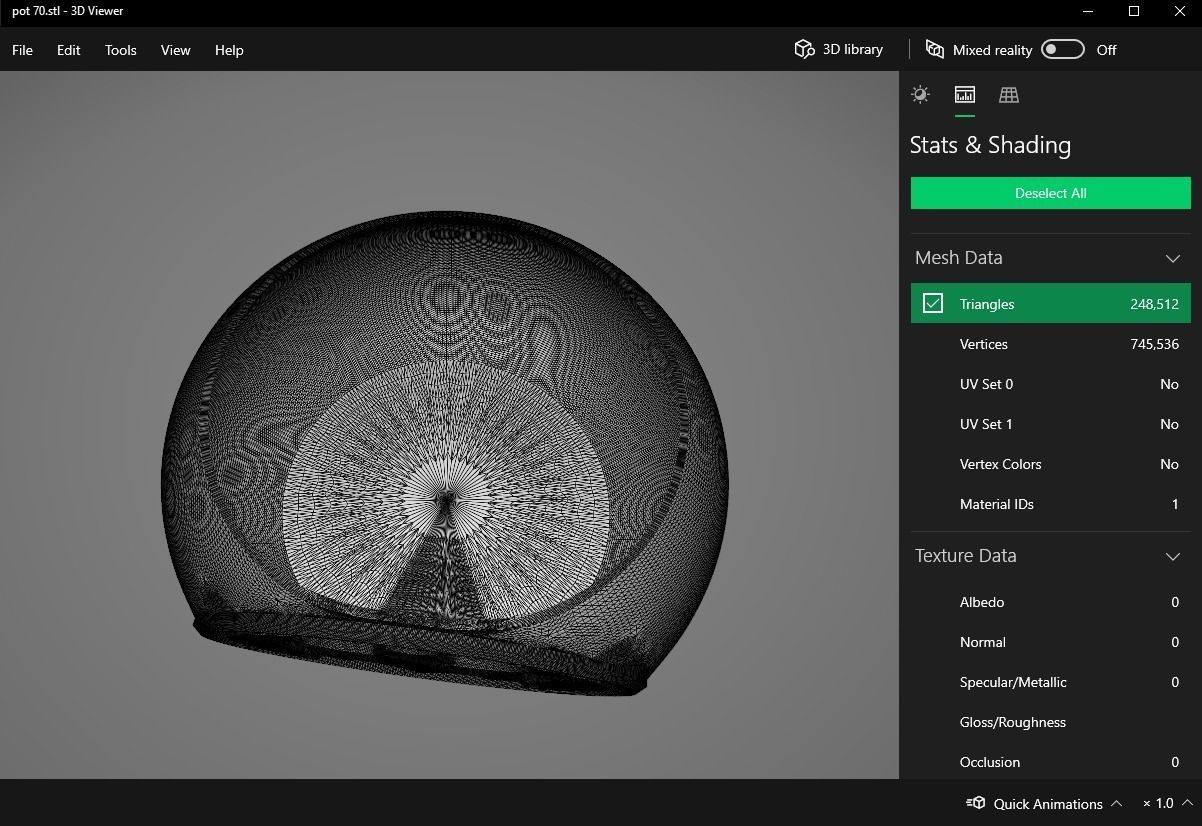This screenshot has height=826, width=1202.
Task: Click the Deselect All button
Action: pos(1050,193)
